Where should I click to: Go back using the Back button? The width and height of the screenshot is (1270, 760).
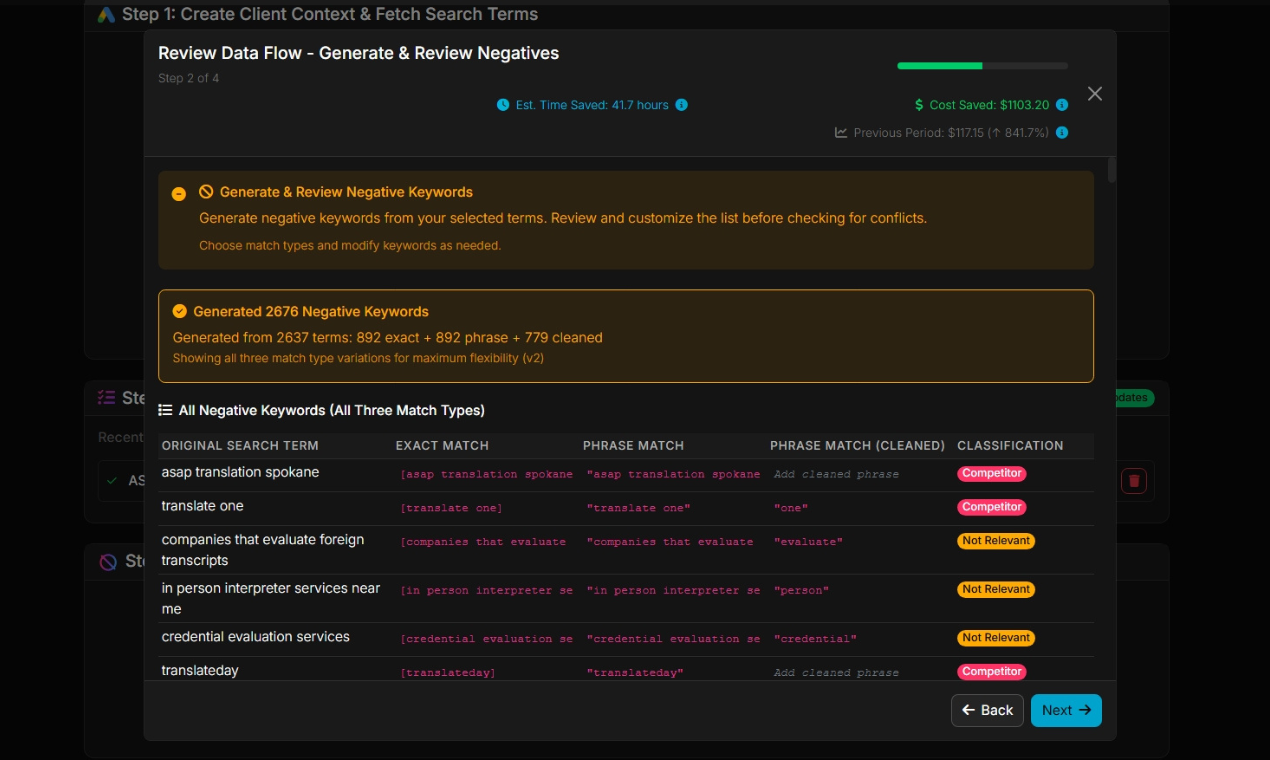[987, 710]
